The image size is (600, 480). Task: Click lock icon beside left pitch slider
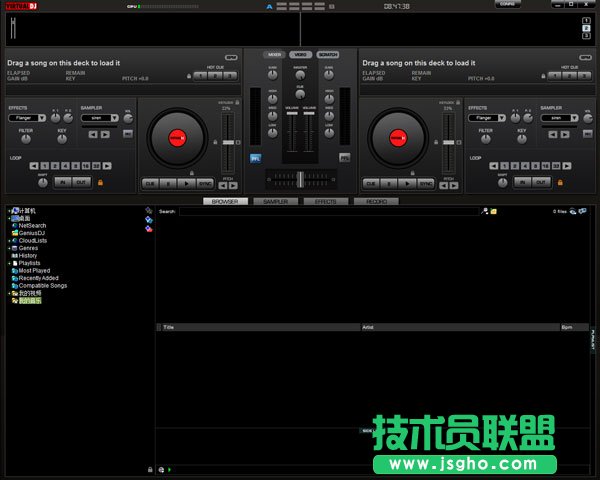215,142
